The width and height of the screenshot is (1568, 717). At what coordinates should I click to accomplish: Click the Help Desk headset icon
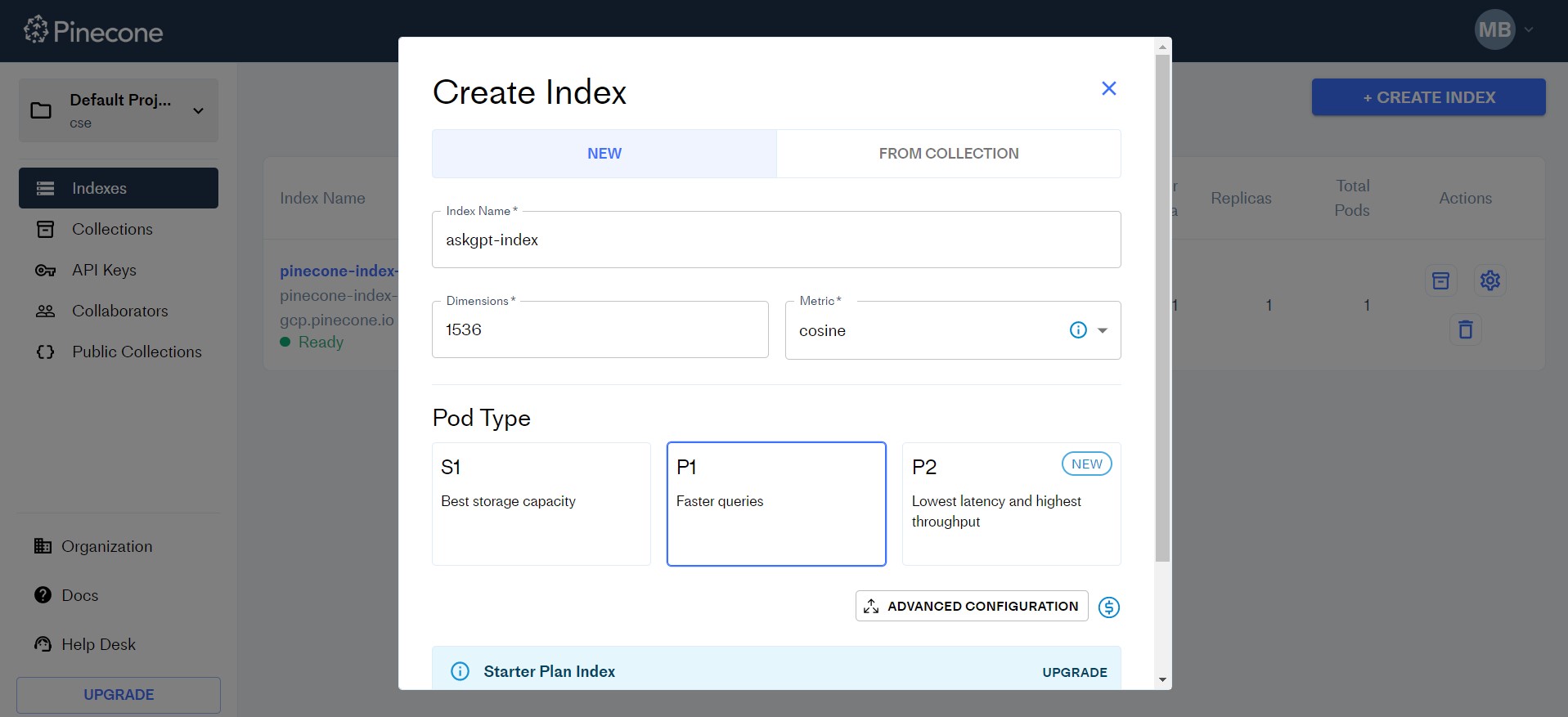point(43,644)
